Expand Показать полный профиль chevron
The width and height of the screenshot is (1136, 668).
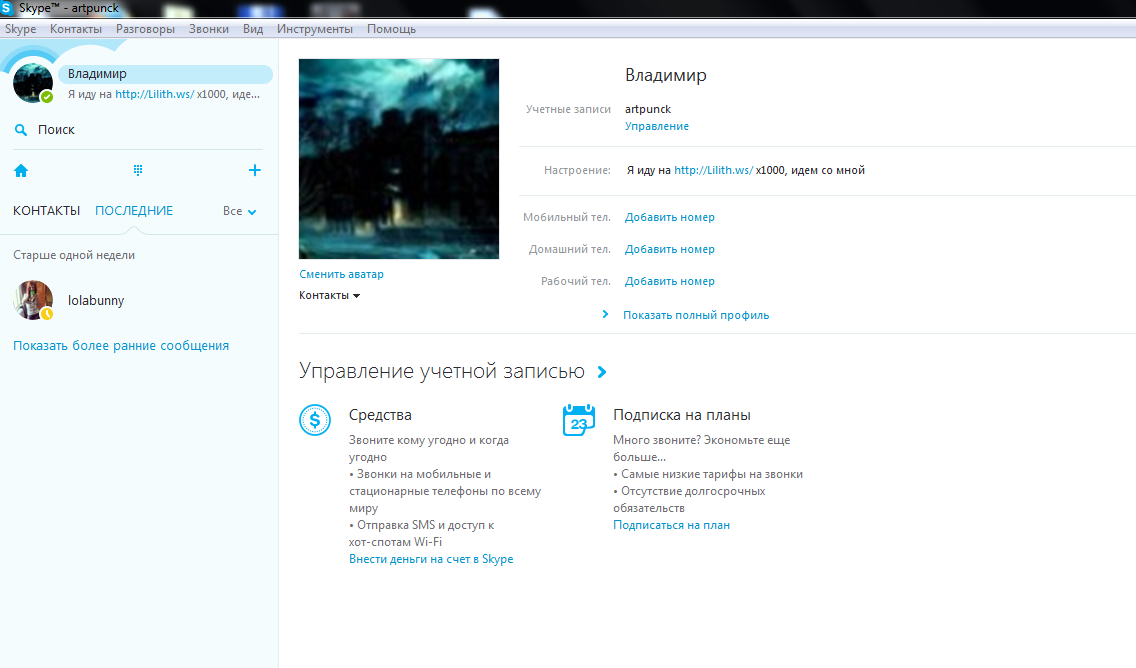(606, 314)
